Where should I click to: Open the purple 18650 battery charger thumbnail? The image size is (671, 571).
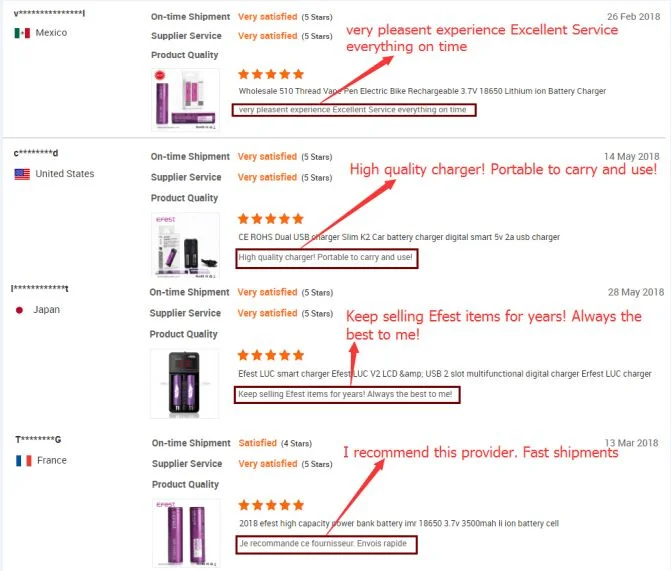point(185,99)
